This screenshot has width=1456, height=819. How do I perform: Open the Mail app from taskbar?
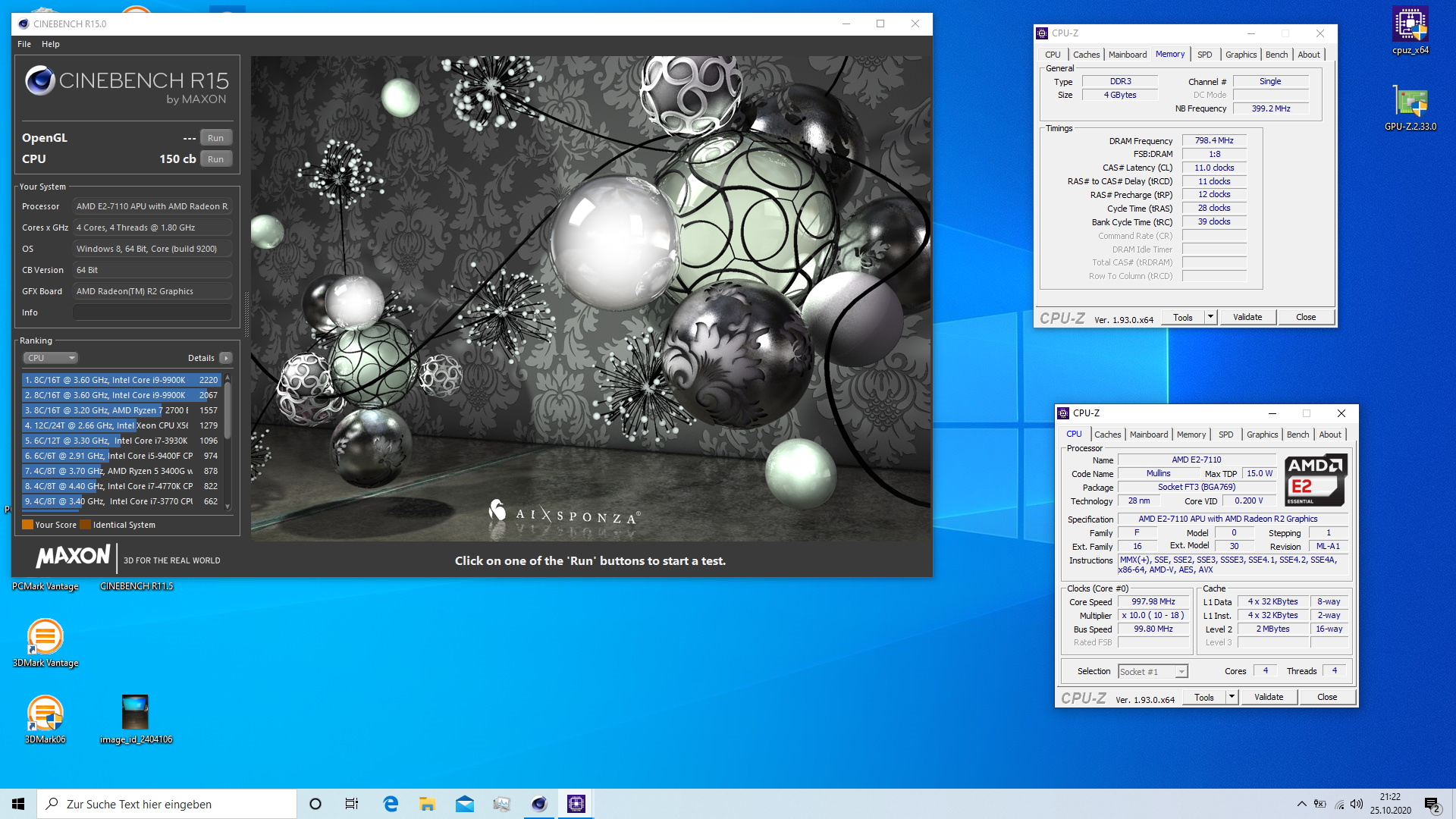[464, 804]
